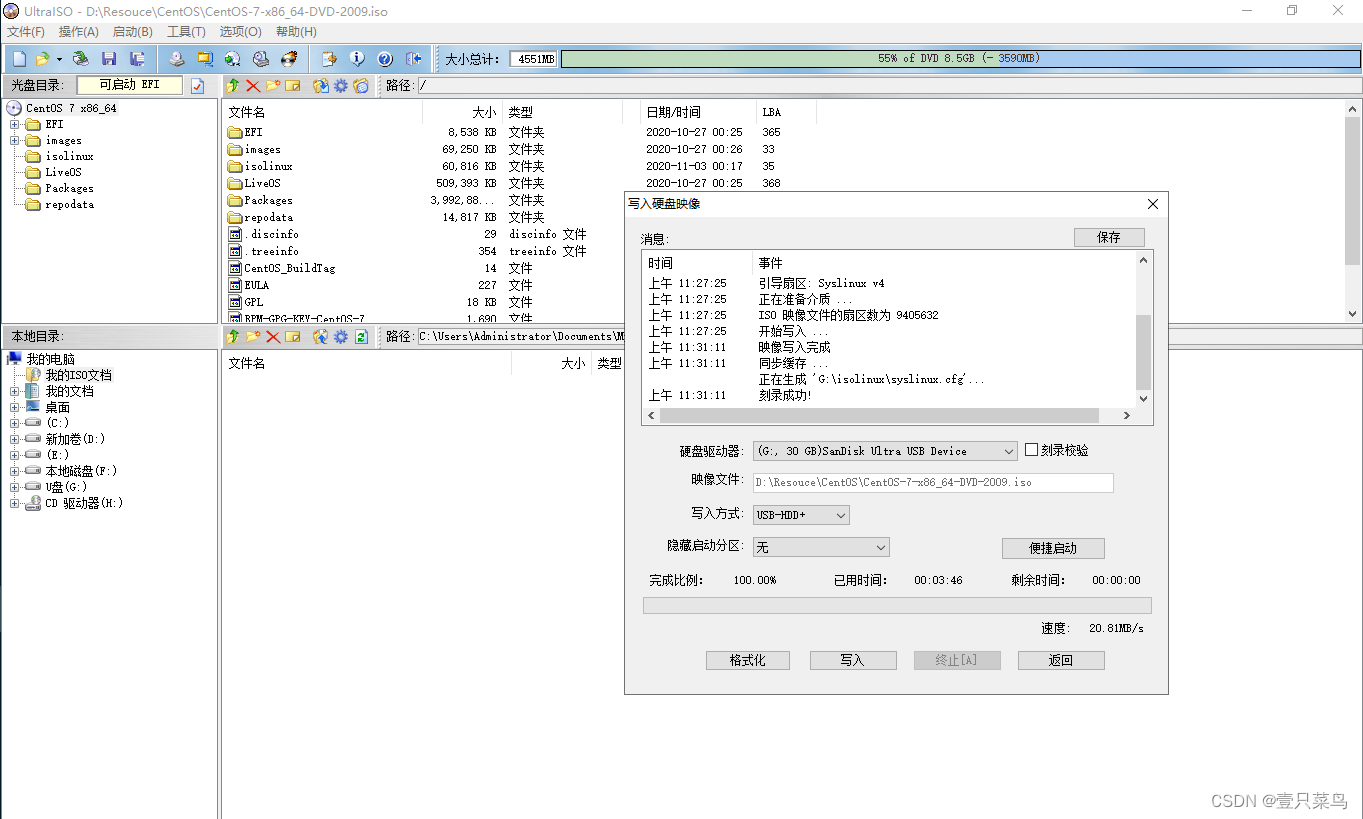
Task: Click the 返回 return button
Action: point(1061,661)
